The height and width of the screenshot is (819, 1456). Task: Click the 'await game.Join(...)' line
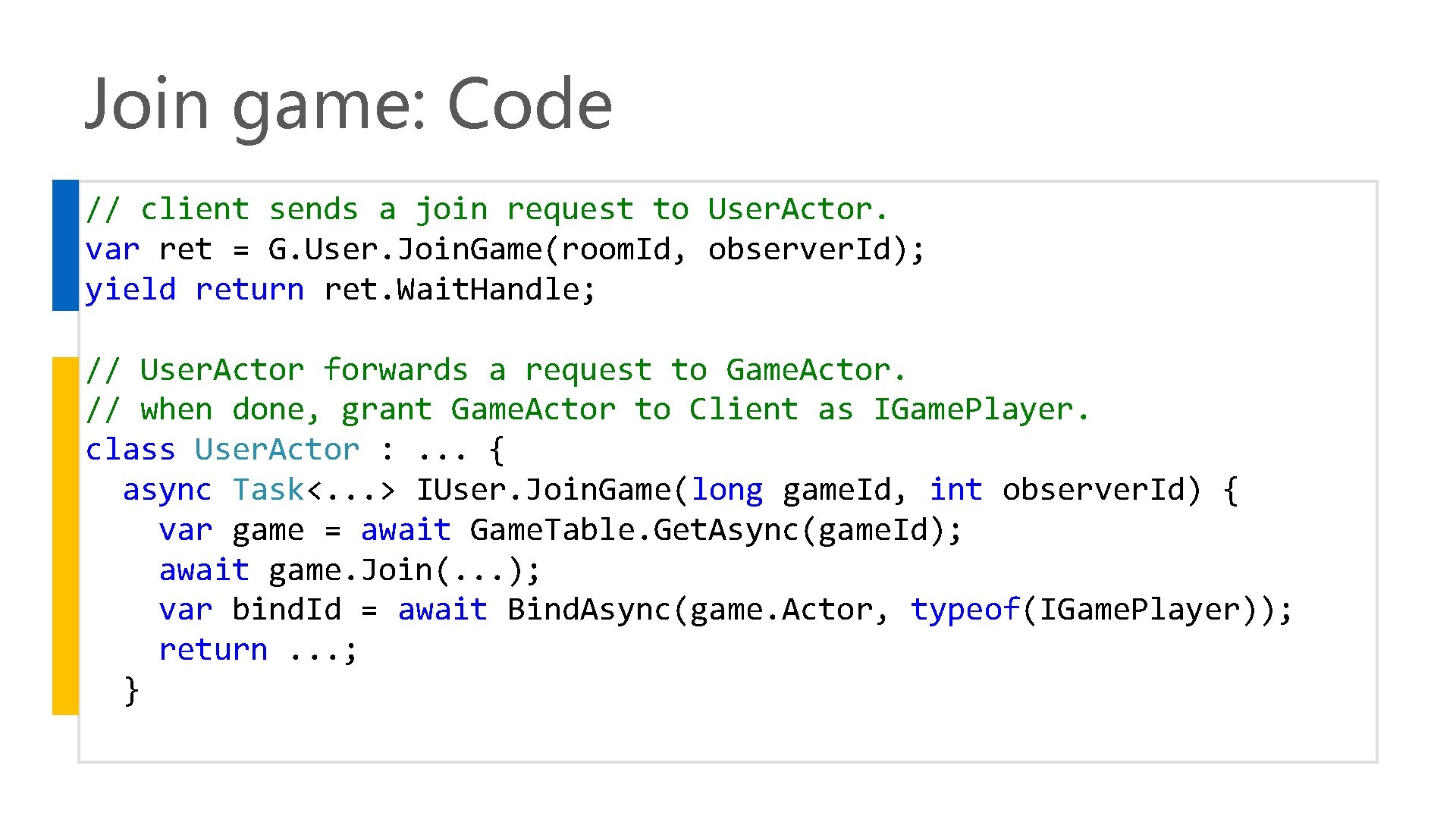point(350,570)
